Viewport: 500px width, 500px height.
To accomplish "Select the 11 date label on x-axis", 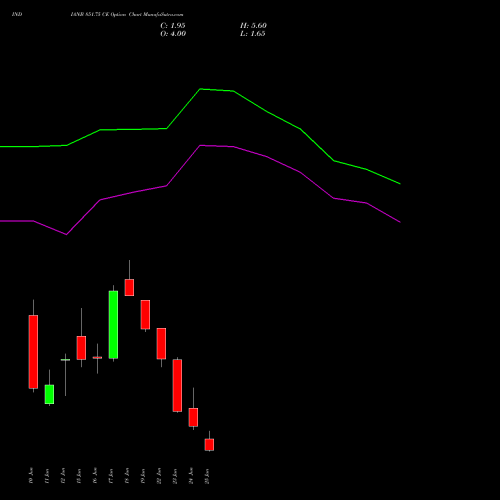I will click(47, 476).
